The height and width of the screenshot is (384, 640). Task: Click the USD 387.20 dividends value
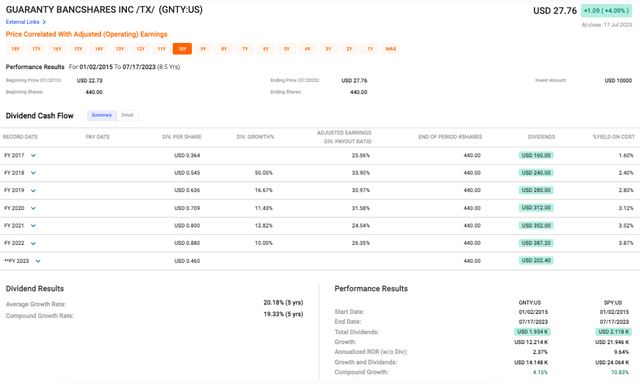(536, 243)
